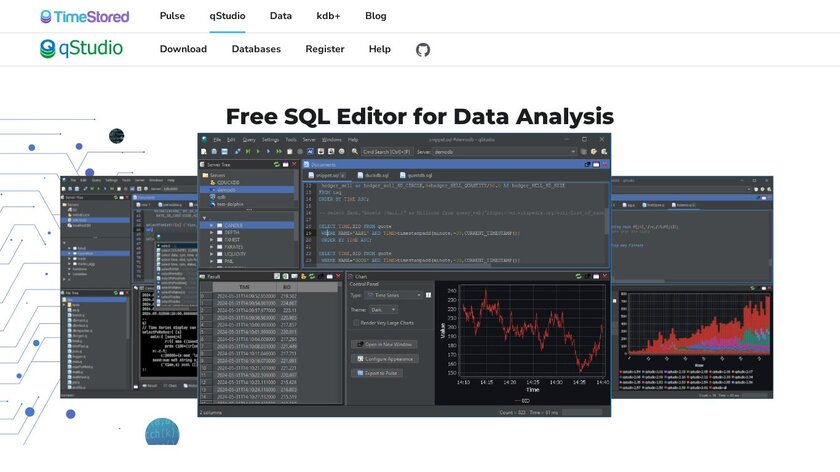Open the Server demodb dropdown
Image resolution: width=840 pixels, height=472 pixels.
tap(505, 152)
